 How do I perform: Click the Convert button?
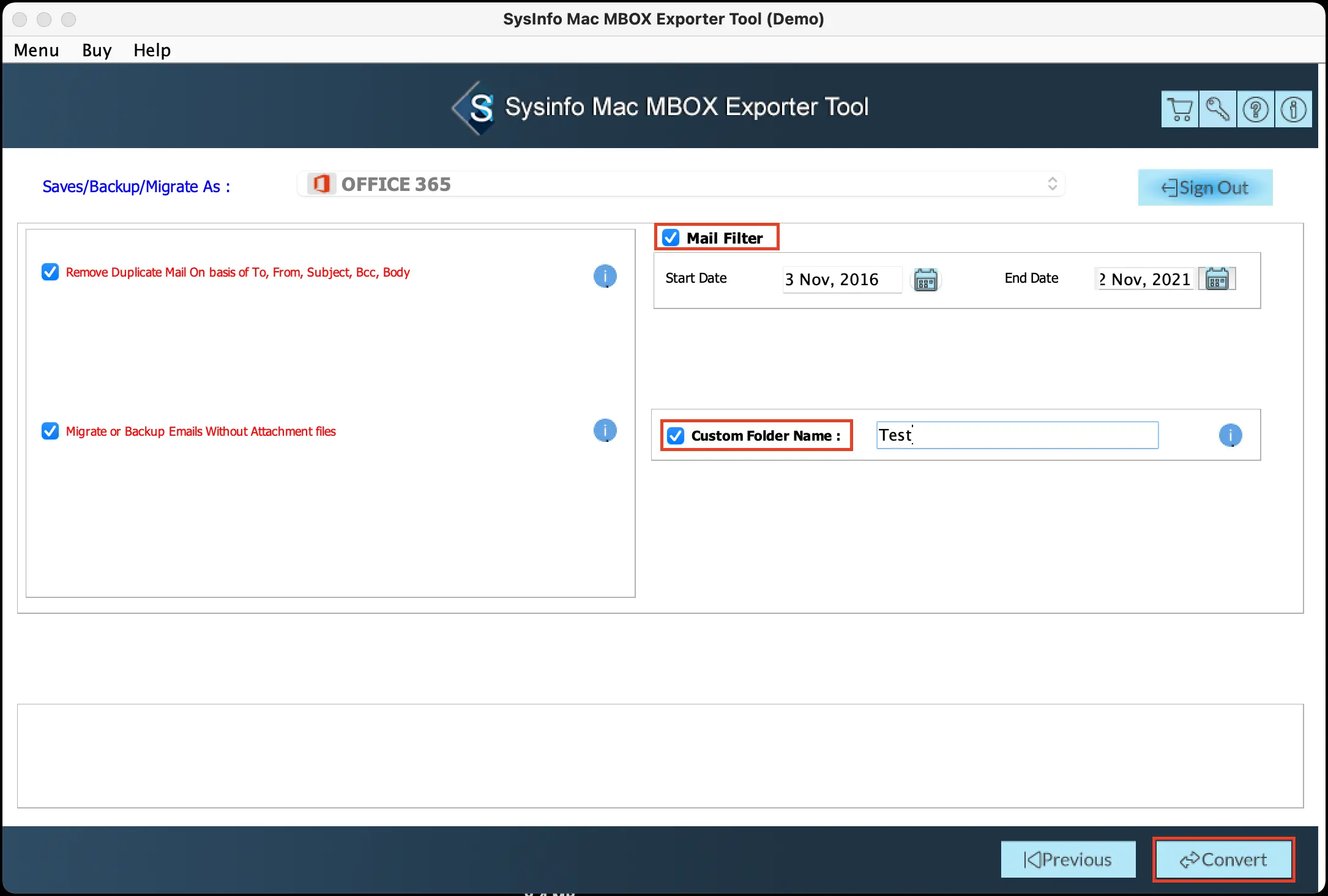point(1223,859)
